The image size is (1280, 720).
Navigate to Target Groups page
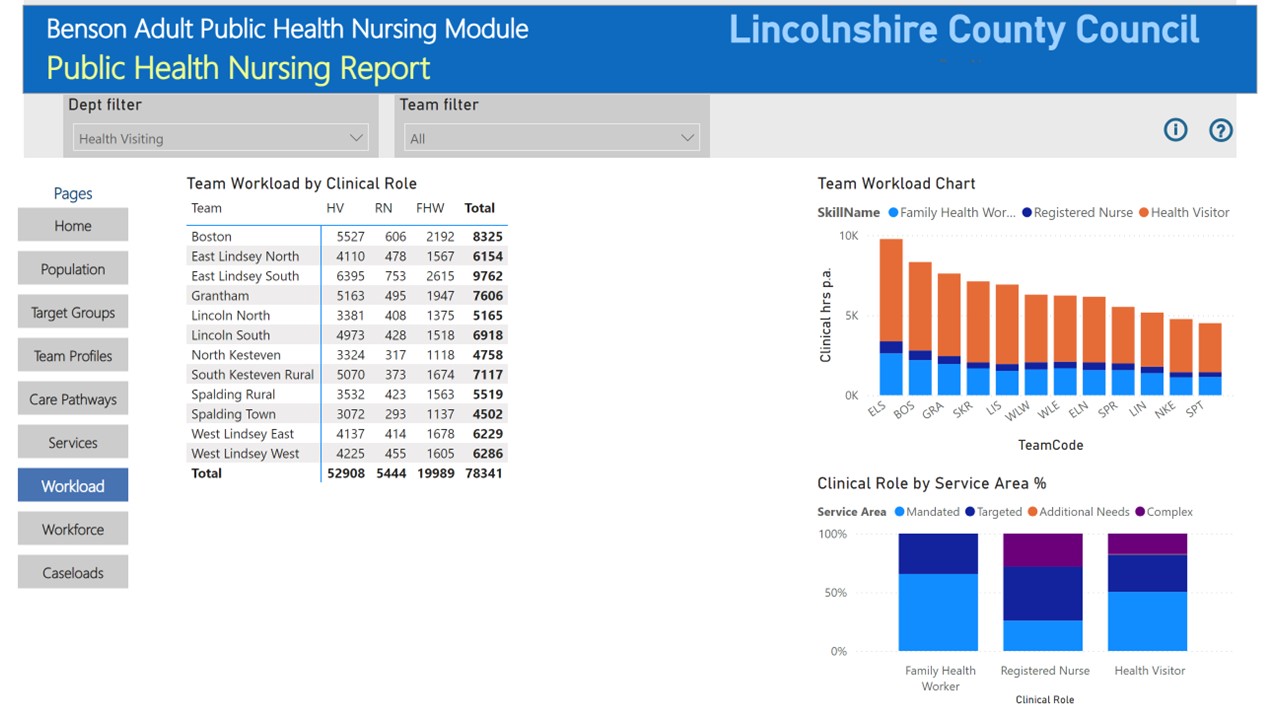[73, 313]
